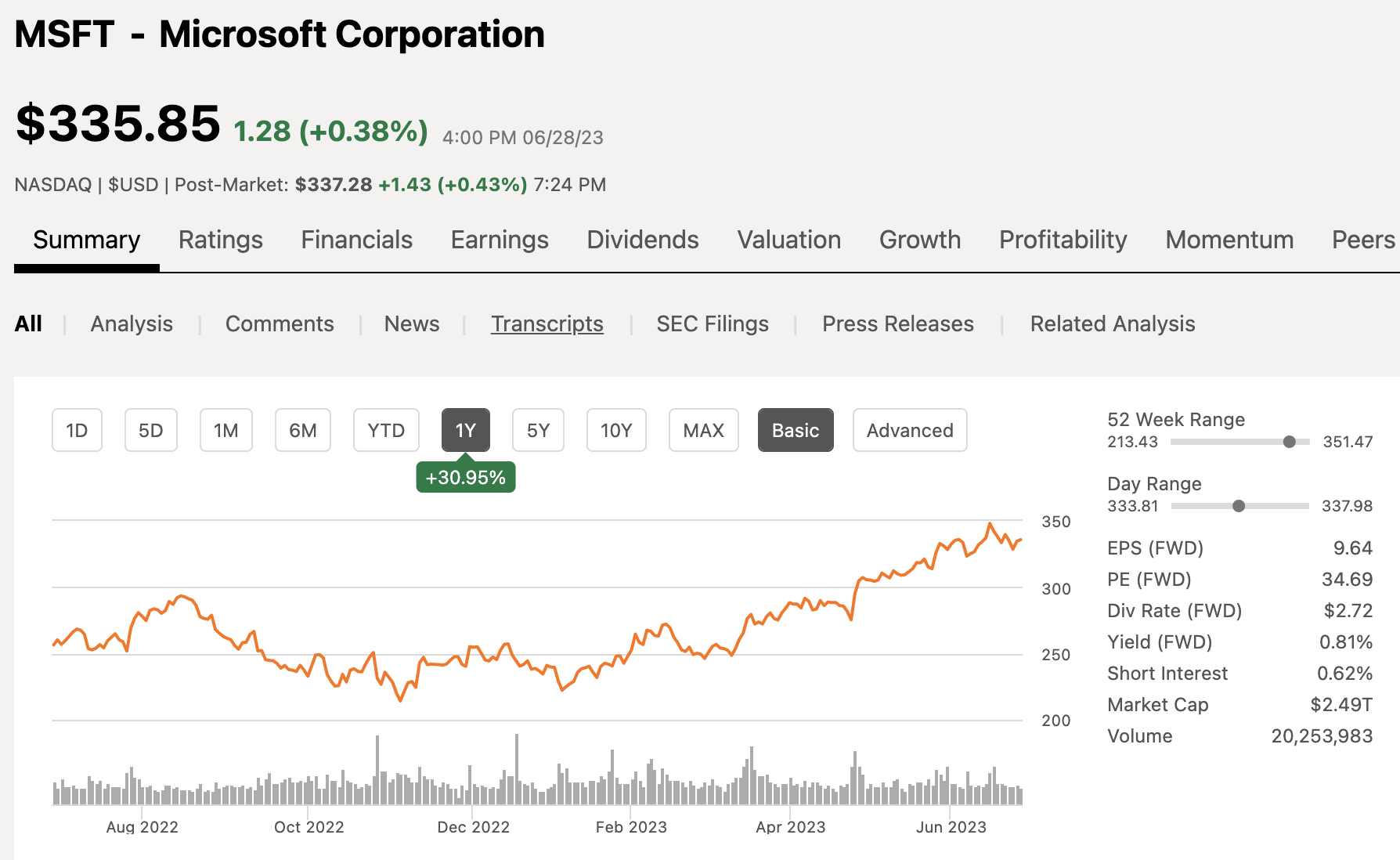This screenshot has height=860, width=1400.
Task: Switch to the Ratings tab
Action: (220, 240)
